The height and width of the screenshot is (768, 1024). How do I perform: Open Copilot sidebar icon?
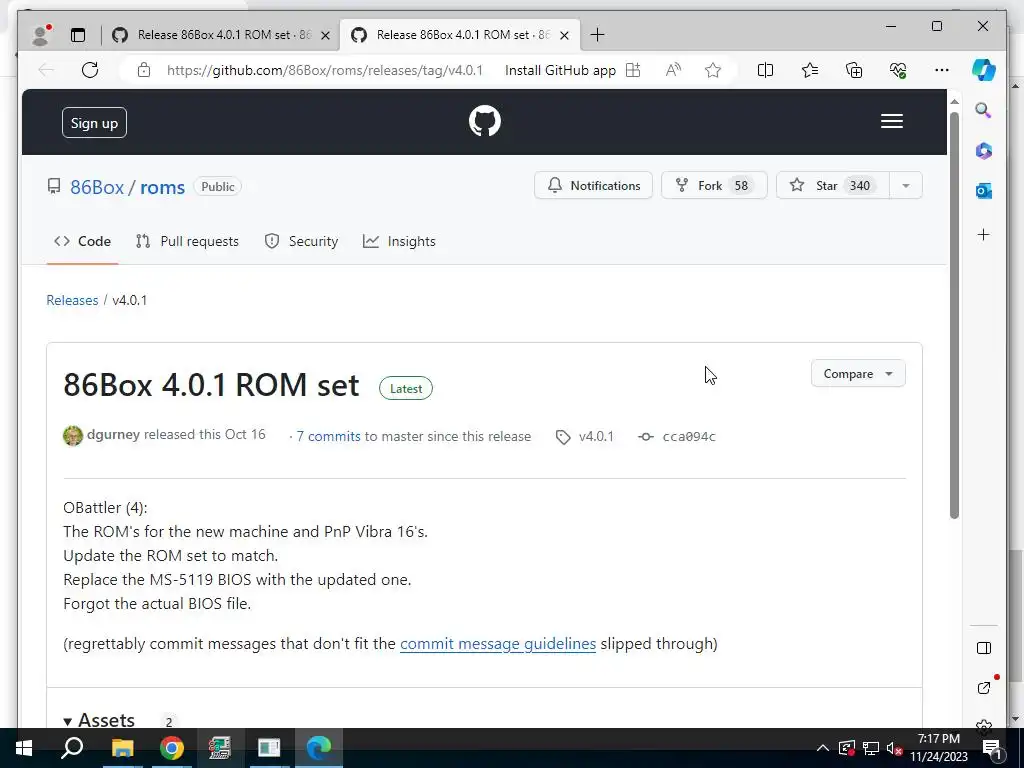click(984, 70)
